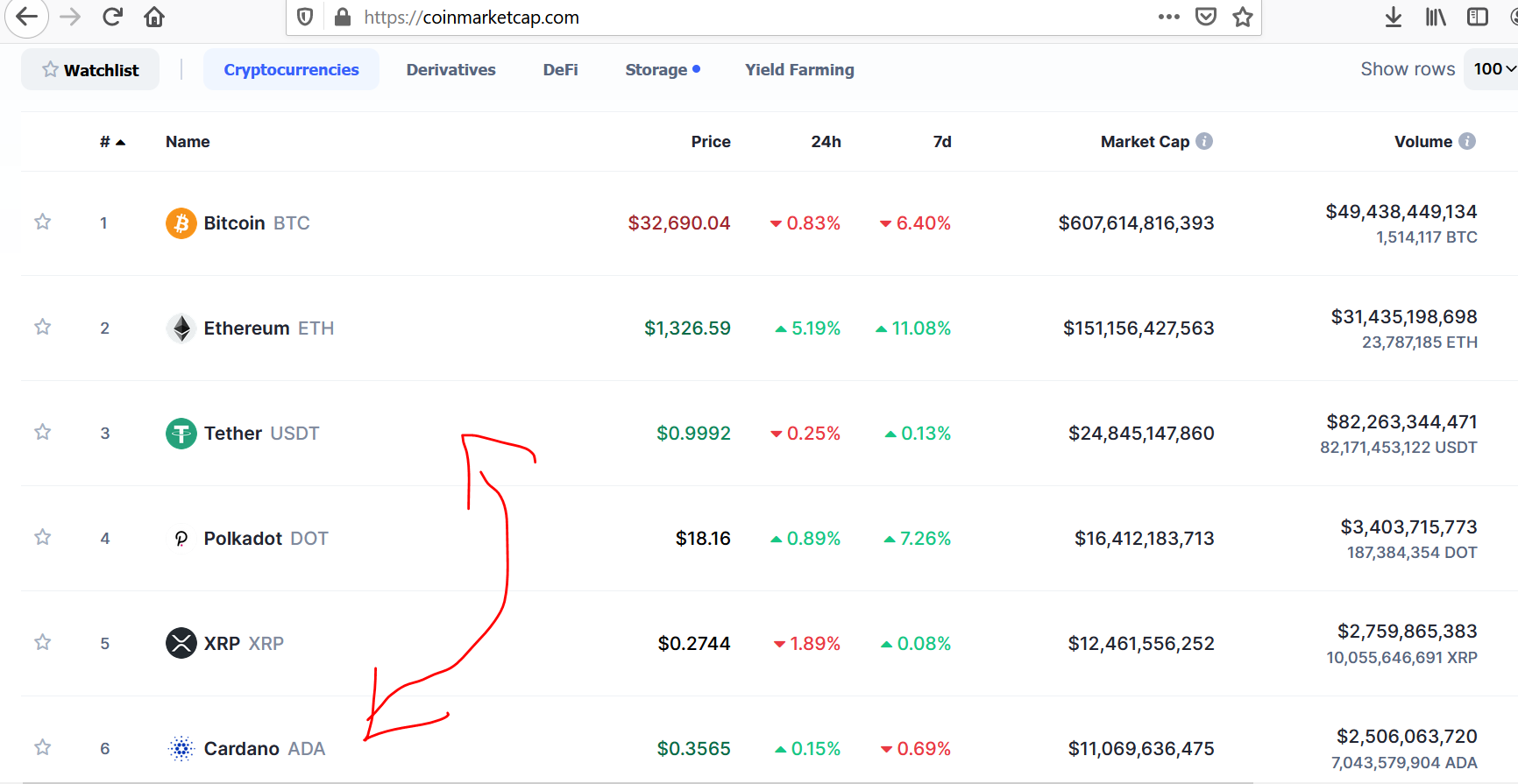
Task: Click the padlock site security icon
Action: 343,17
